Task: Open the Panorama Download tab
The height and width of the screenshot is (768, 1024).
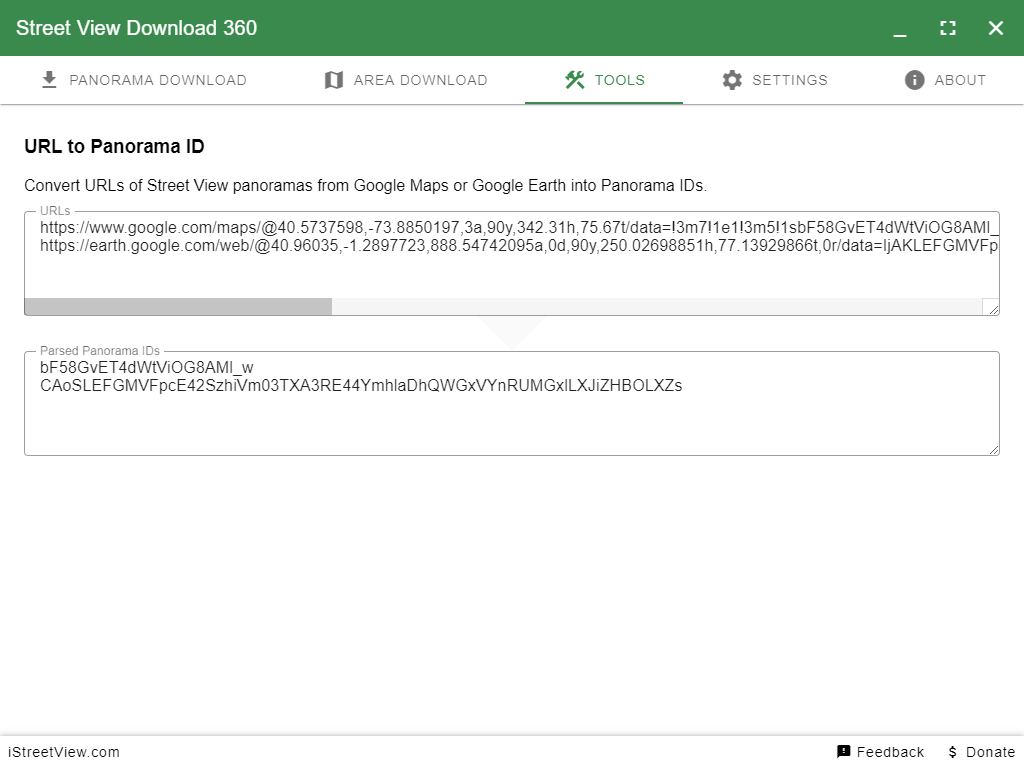Action: [144, 80]
